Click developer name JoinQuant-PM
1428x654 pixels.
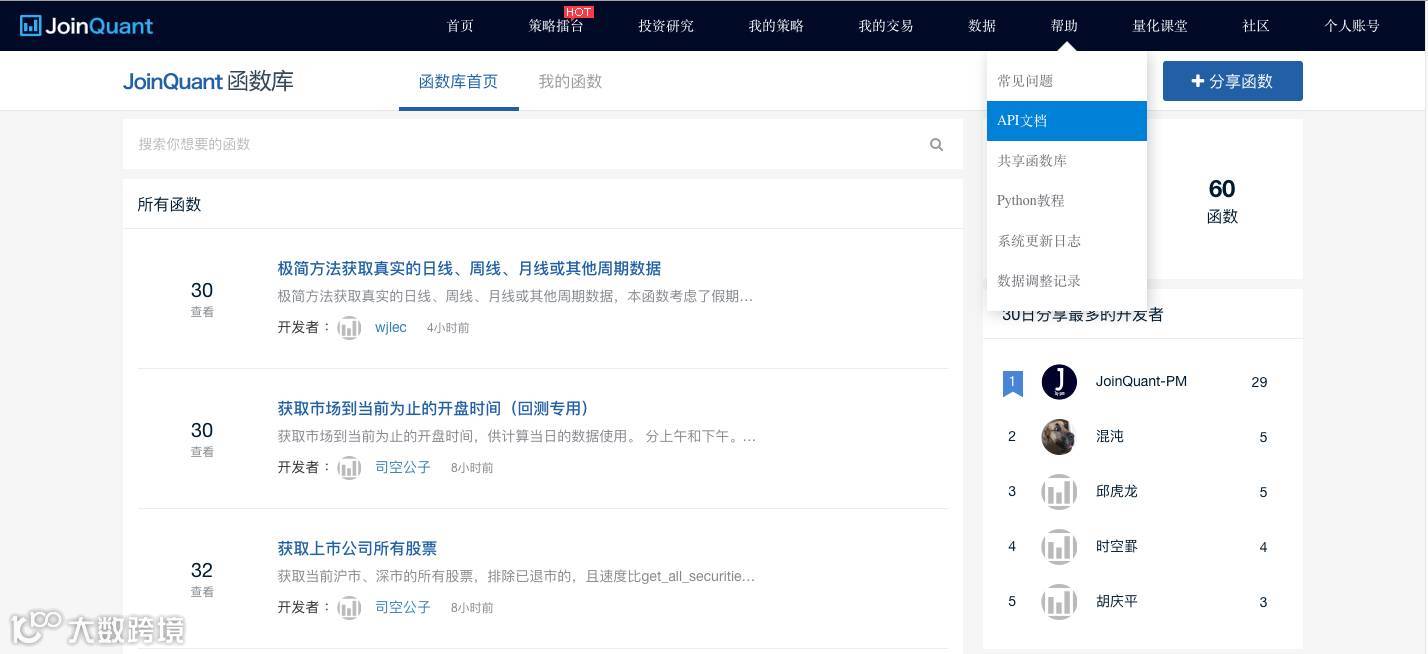click(x=1141, y=382)
